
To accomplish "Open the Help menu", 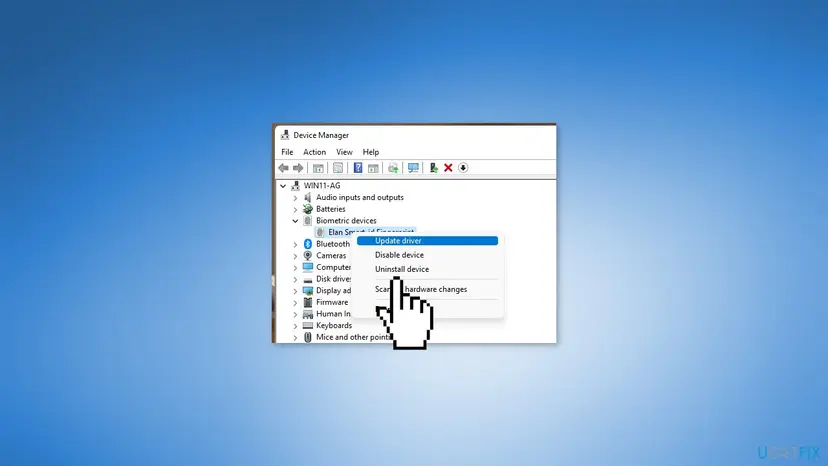I will click(371, 152).
